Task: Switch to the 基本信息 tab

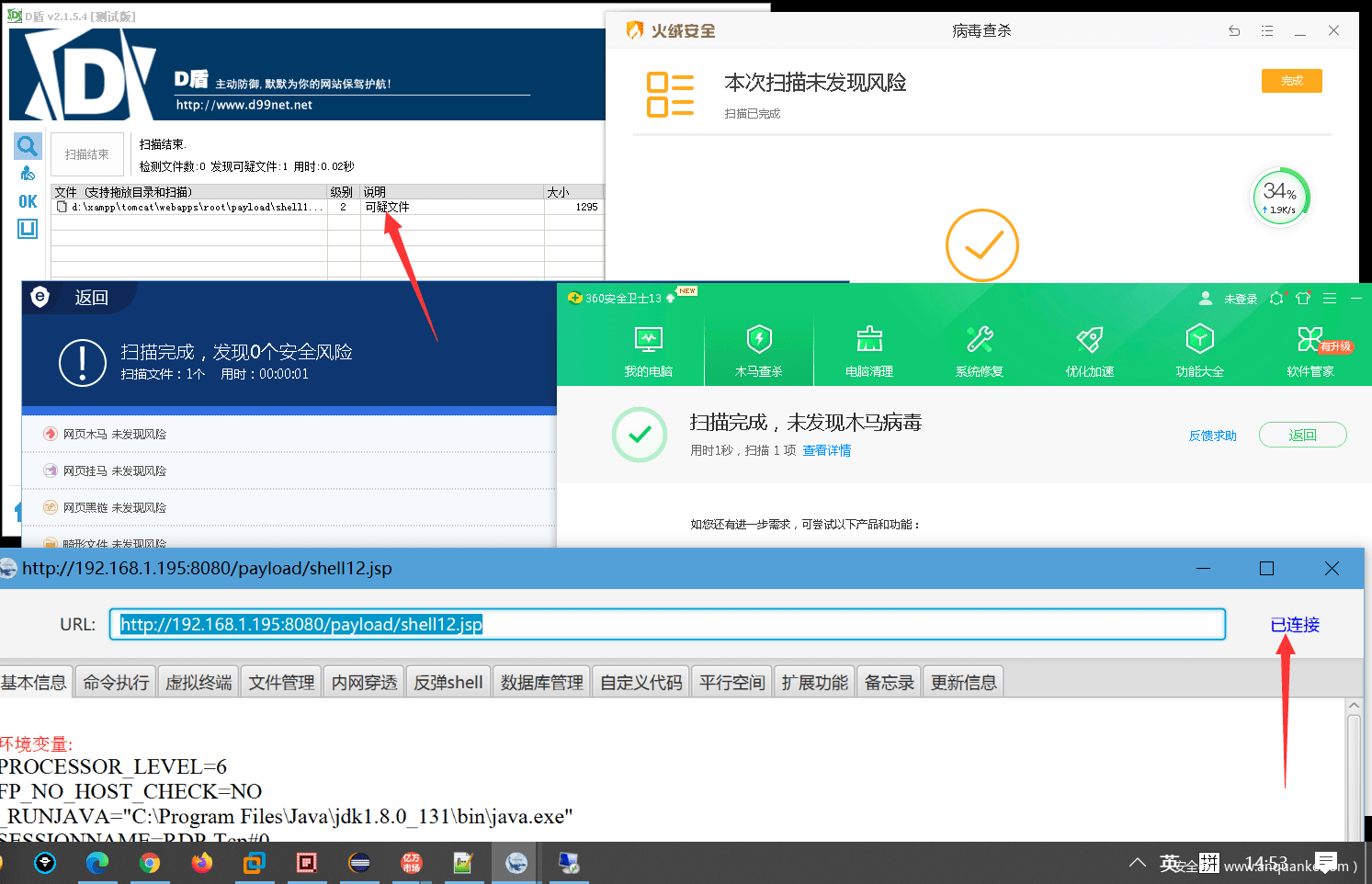Action: pos(34,682)
